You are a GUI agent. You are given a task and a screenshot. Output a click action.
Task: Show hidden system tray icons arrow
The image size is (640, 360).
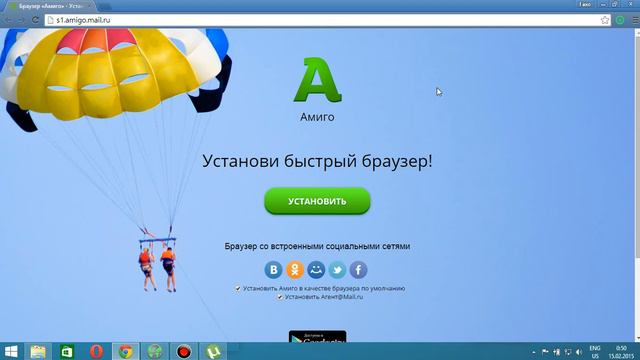(533, 352)
